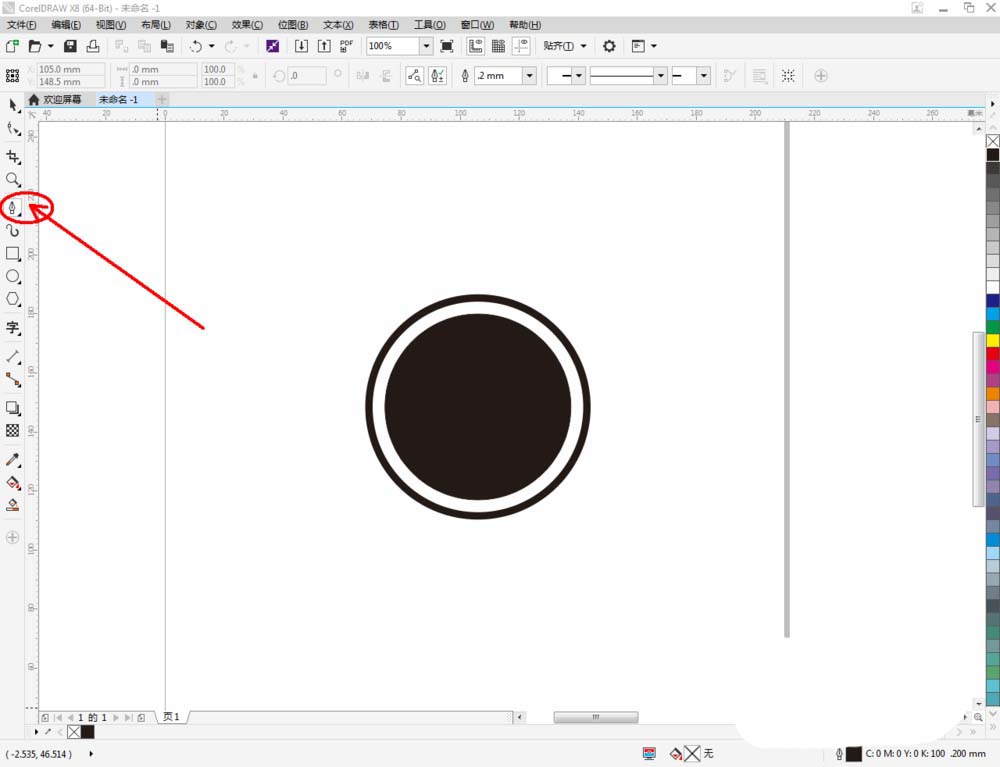Select the Crop tool
1000x767 pixels.
click(13, 156)
